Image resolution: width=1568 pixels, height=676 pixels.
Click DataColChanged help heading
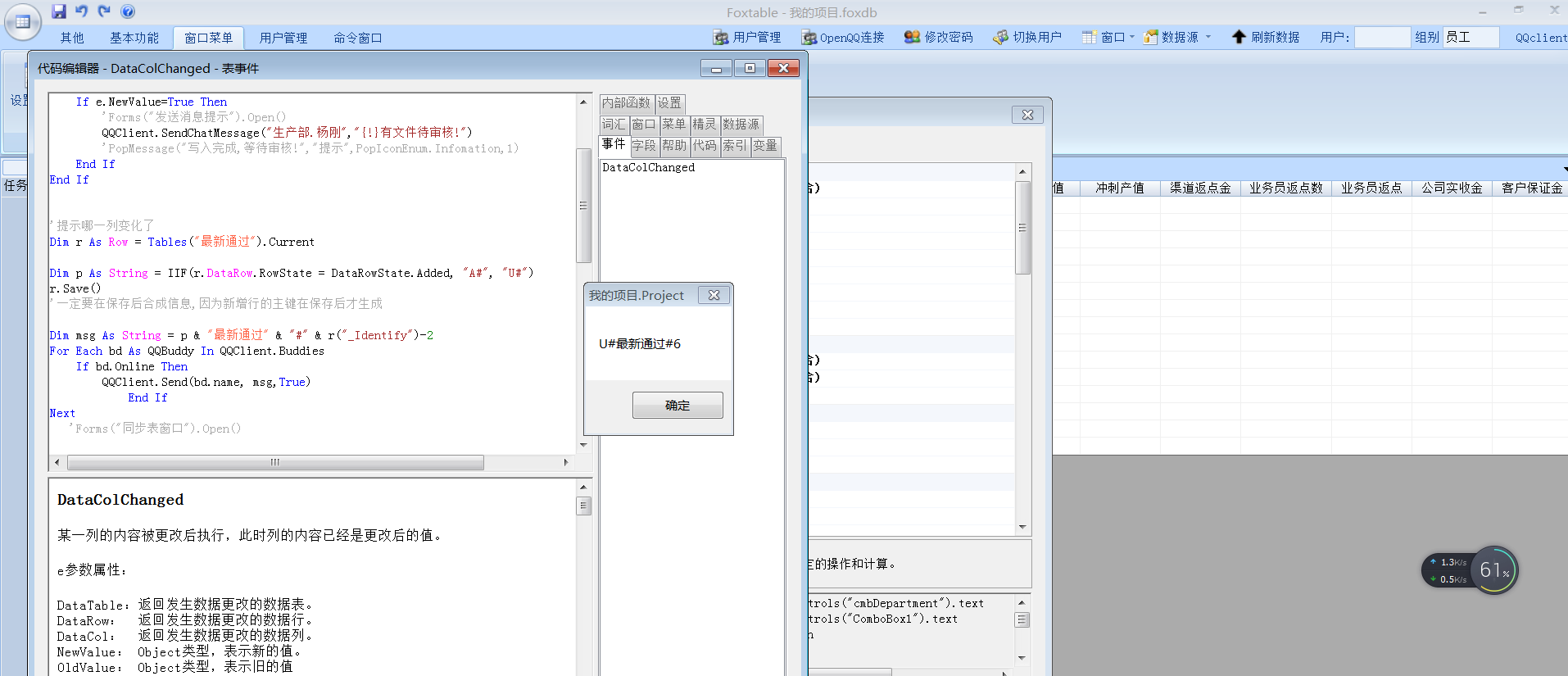(120, 500)
